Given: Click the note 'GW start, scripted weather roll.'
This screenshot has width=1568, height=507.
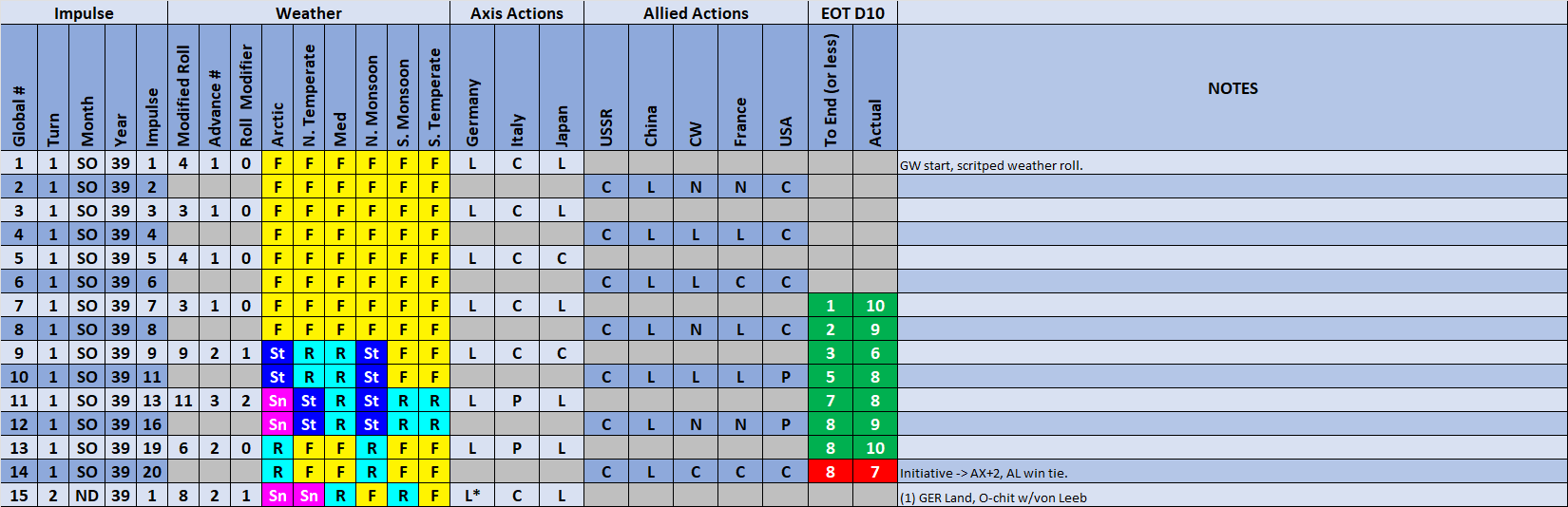Looking at the screenshot, I should point(991,165).
